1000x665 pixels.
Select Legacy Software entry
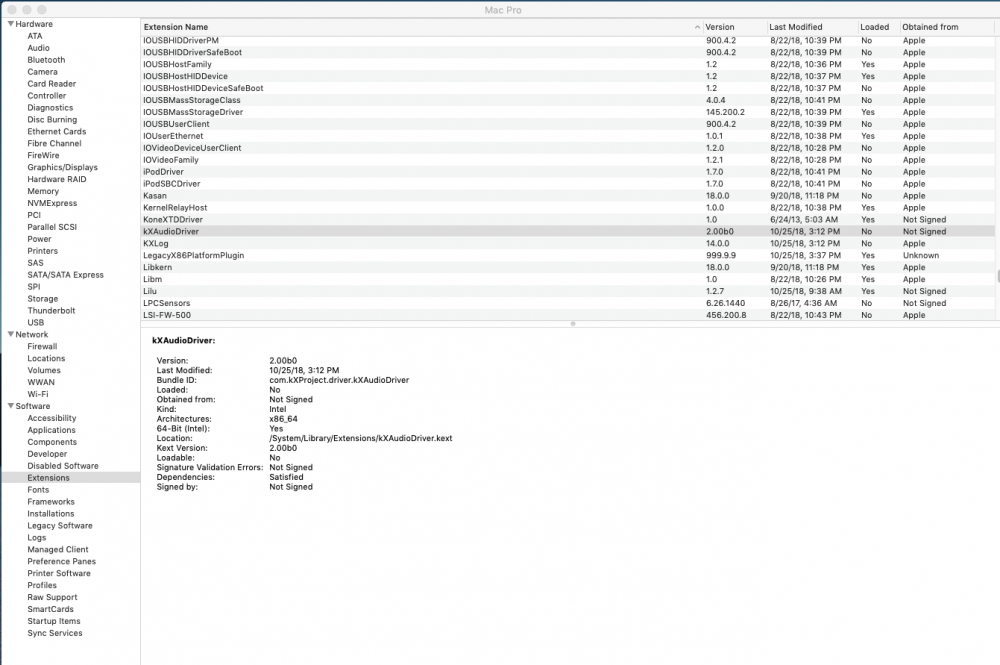(x=59, y=525)
